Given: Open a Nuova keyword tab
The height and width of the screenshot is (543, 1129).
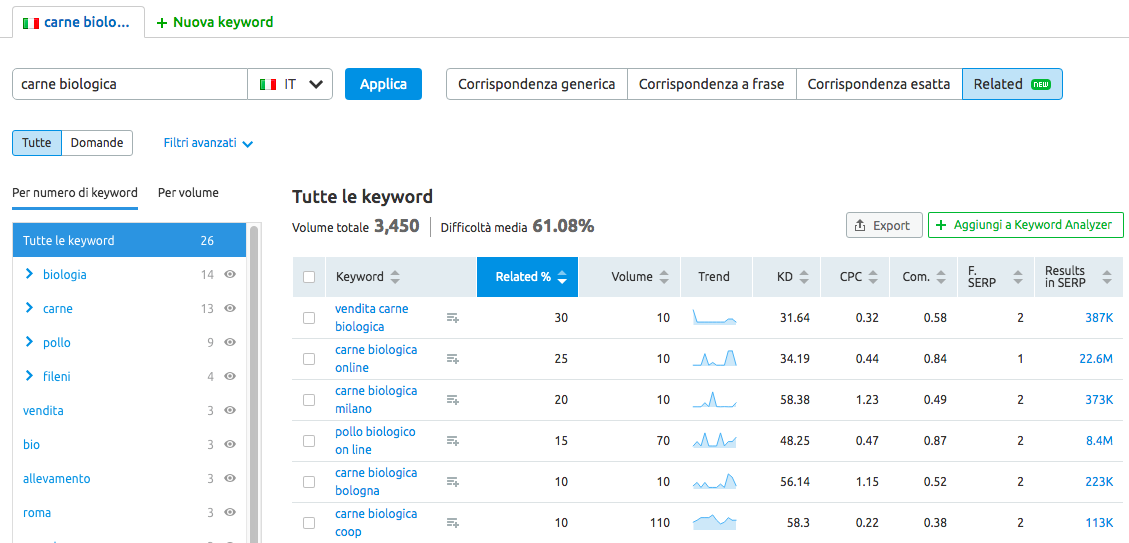Looking at the screenshot, I should pyautogui.click(x=215, y=22).
